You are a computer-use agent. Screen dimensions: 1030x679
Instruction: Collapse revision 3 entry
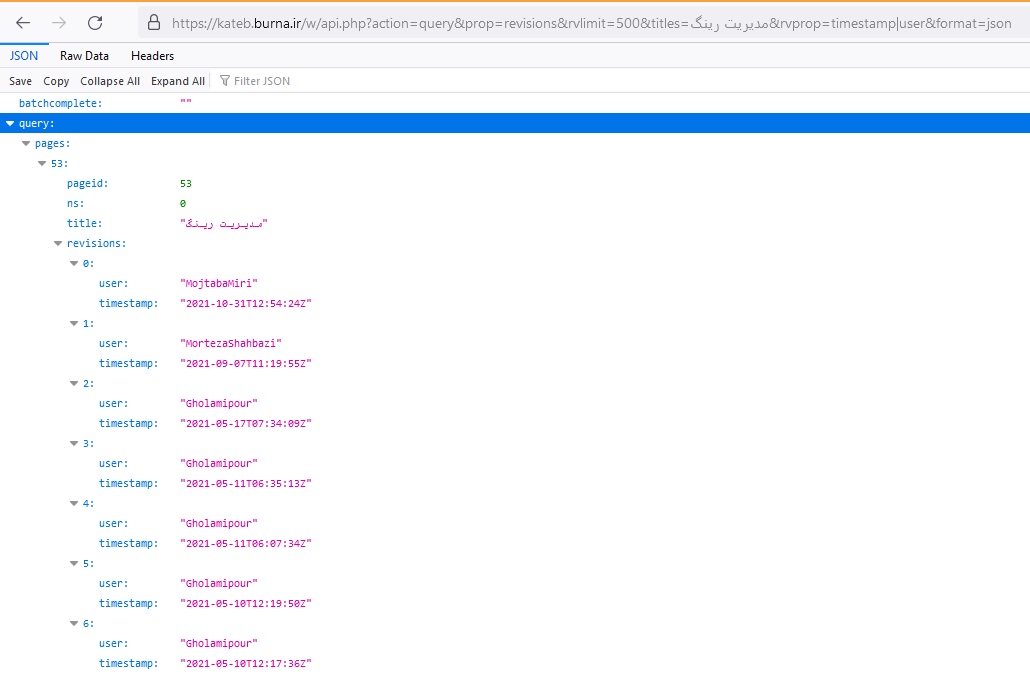pos(74,443)
